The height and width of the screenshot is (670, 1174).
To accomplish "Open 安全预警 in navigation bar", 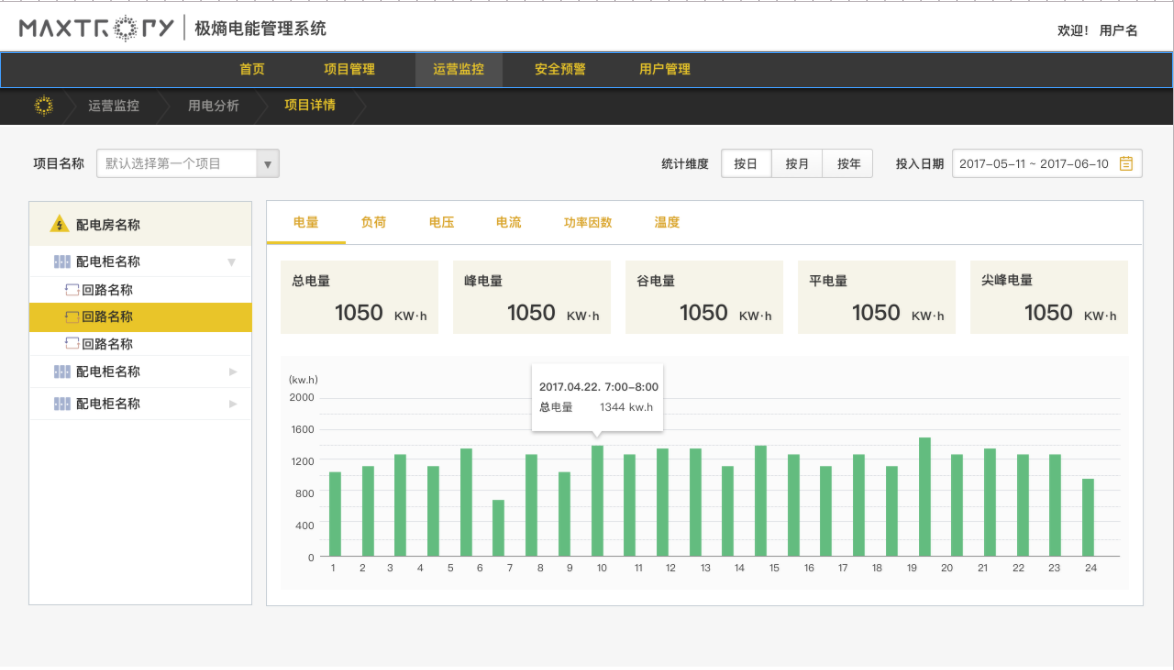I will tap(560, 70).
